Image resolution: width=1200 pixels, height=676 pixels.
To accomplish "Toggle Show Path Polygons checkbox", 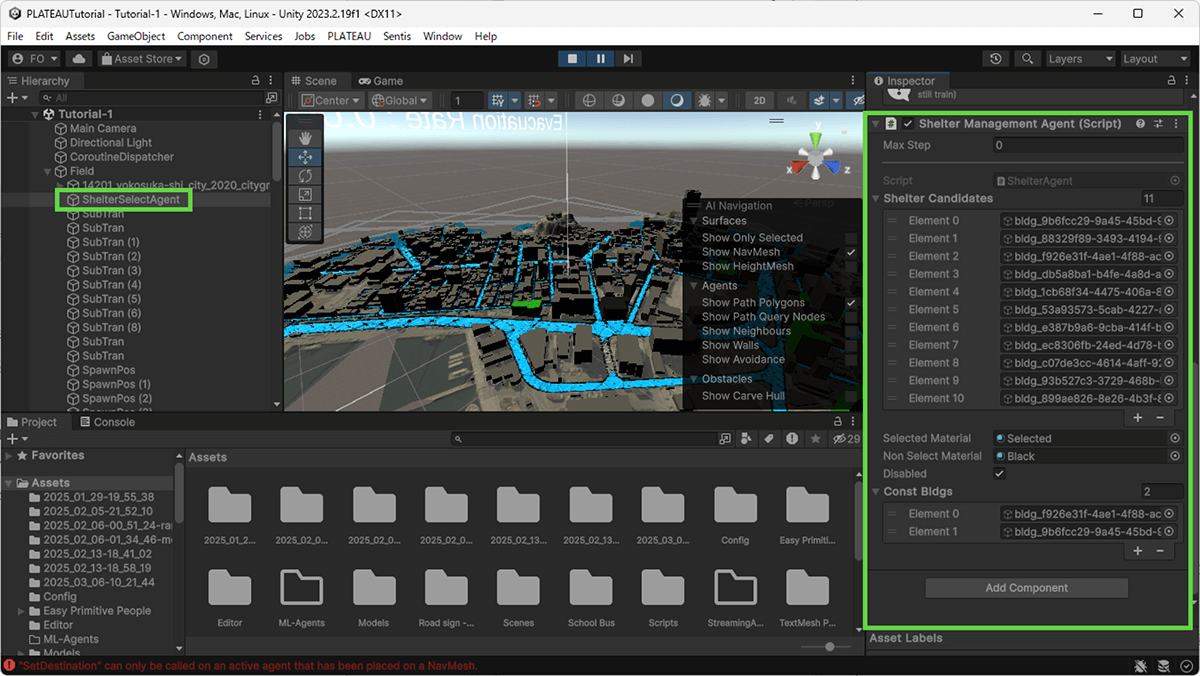I will (x=851, y=302).
